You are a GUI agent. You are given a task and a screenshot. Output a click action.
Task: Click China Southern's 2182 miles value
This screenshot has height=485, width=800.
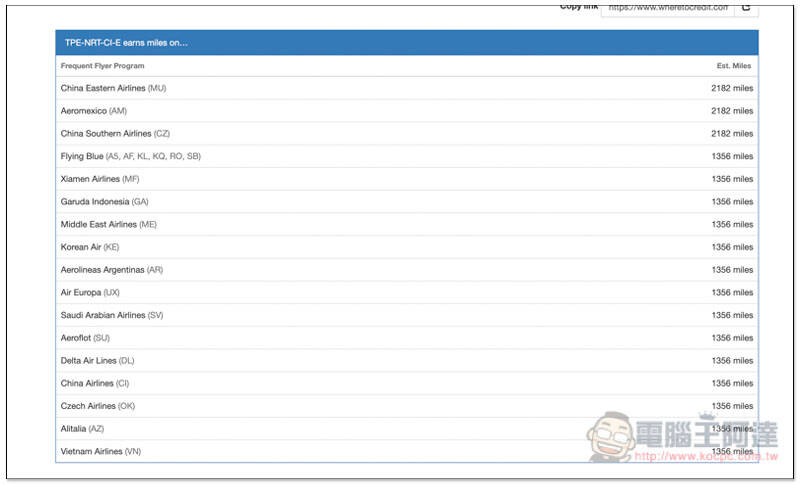pyautogui.click(x=732, y=134)
